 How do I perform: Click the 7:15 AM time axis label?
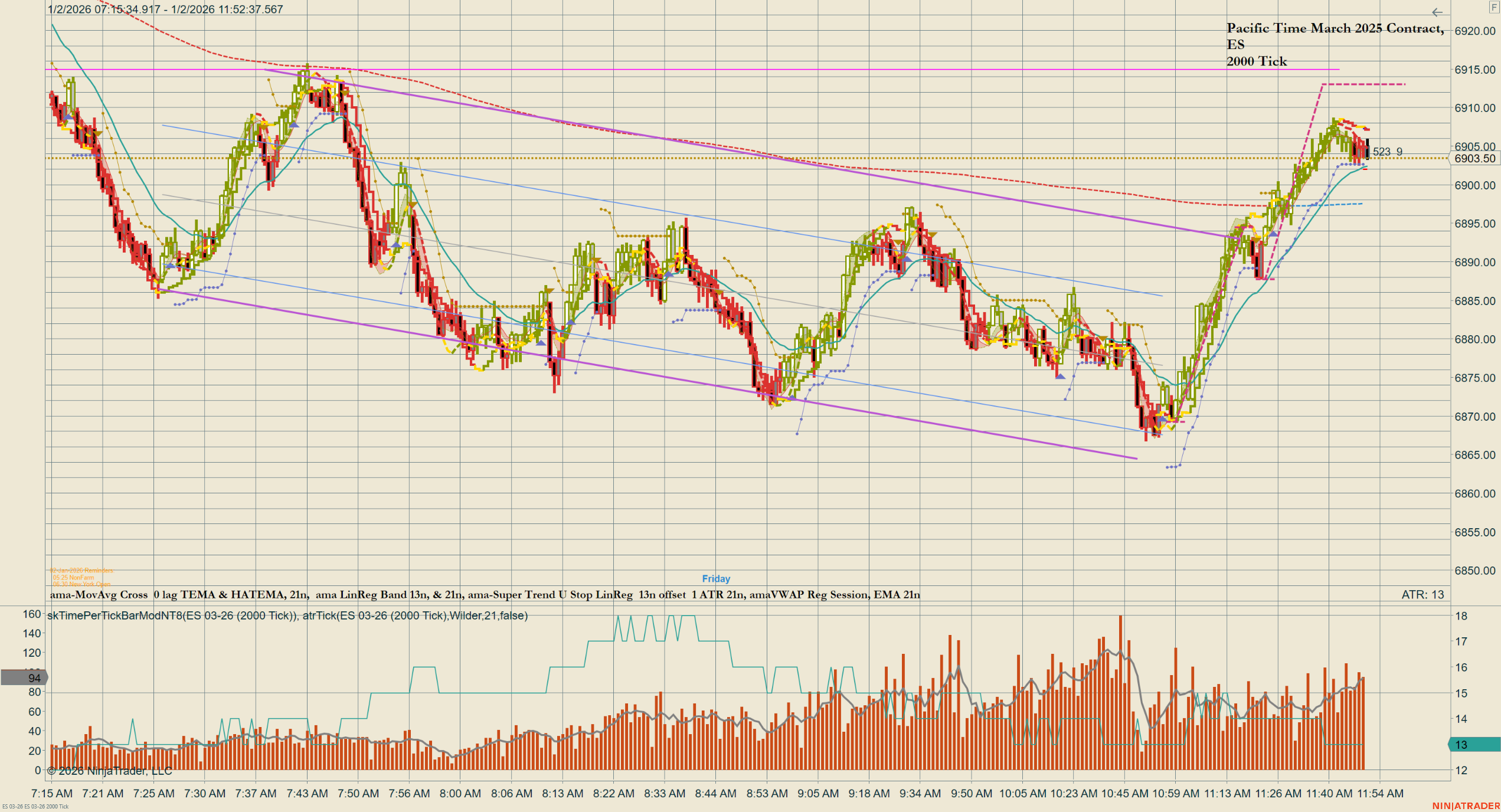pos(52,794)
